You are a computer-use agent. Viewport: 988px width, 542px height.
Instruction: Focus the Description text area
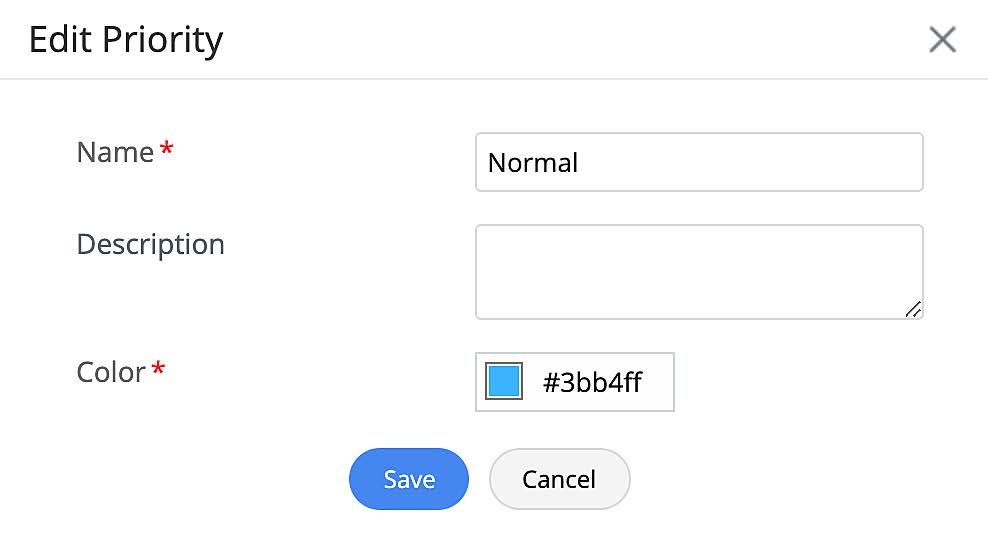pos(698,271)
